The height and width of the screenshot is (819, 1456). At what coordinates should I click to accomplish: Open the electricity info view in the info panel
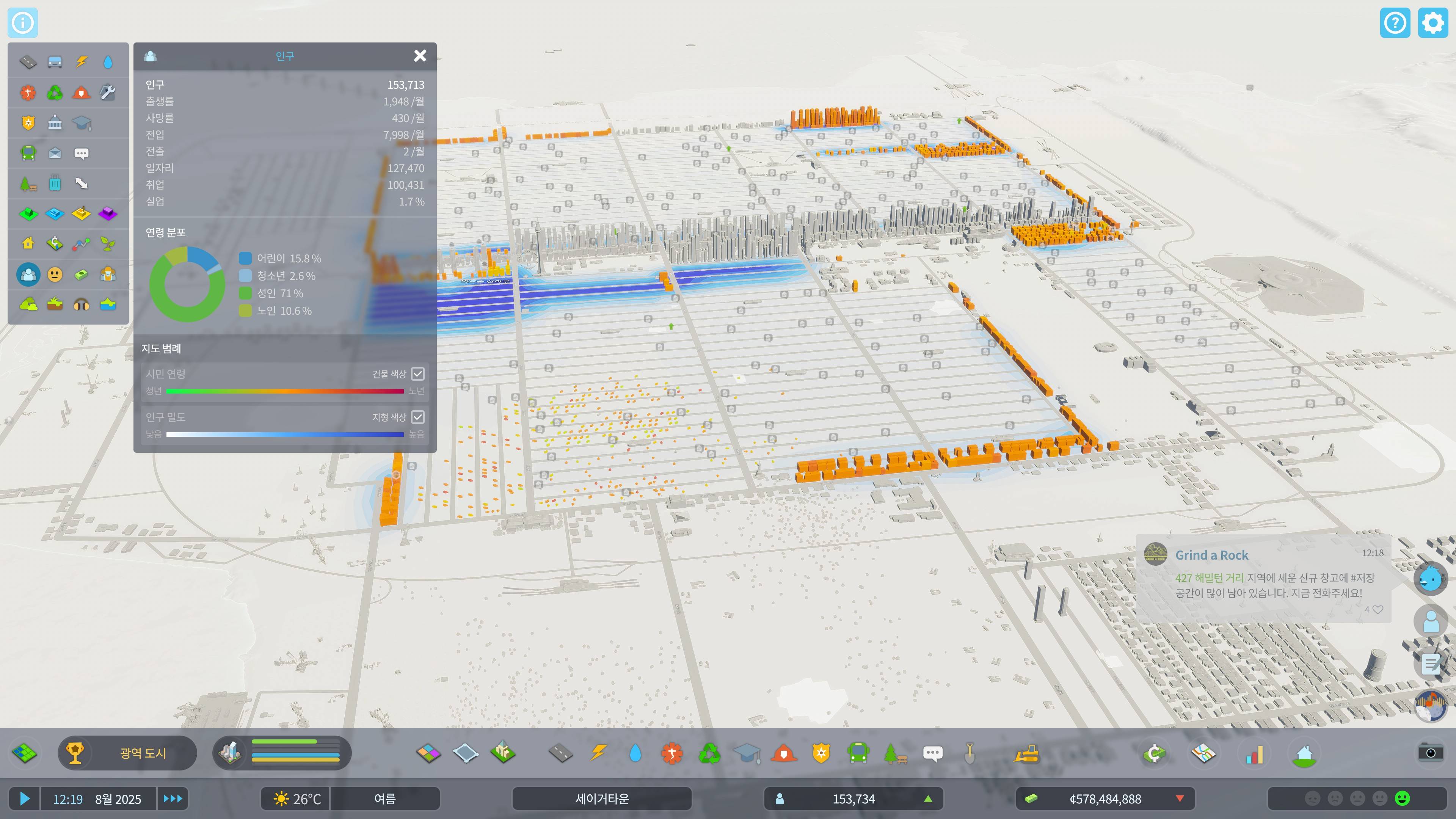(82, 61)
